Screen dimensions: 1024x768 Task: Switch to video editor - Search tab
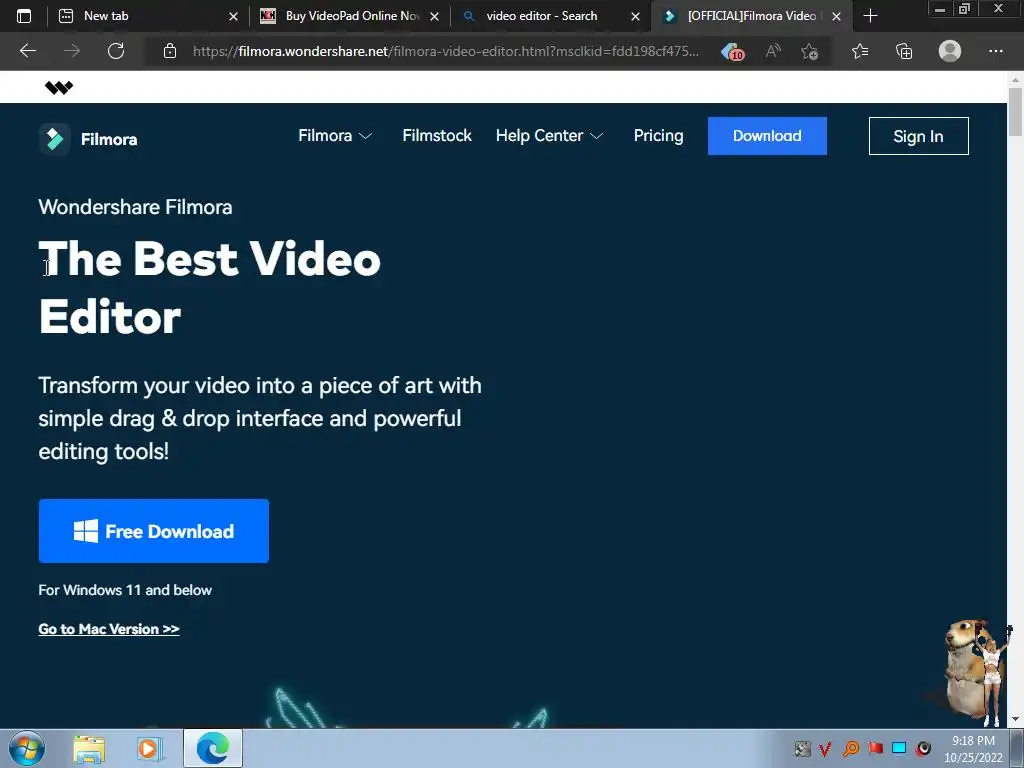[x=551, y=16]
